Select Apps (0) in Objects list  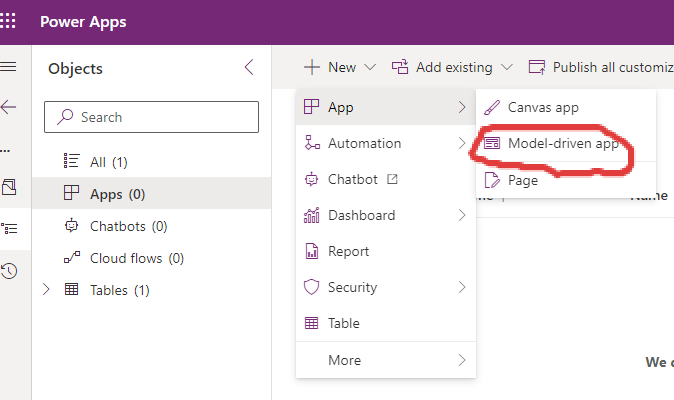(117, 194)
